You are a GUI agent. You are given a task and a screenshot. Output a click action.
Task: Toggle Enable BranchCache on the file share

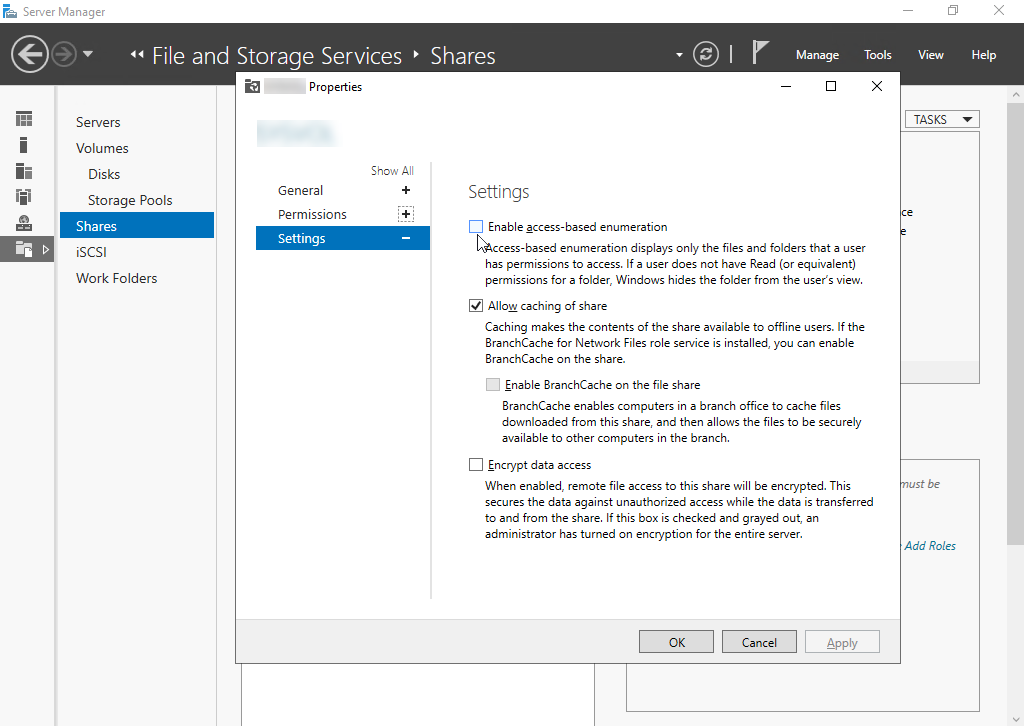[x=493, y=385]
